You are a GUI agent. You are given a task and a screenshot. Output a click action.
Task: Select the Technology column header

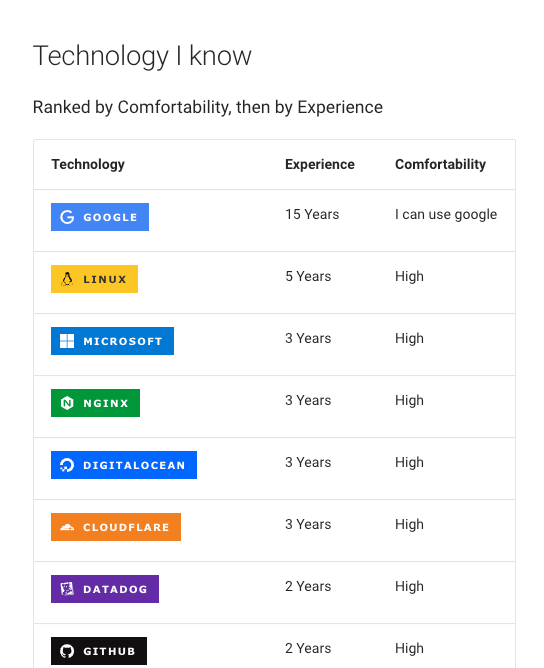pos(88,164)
